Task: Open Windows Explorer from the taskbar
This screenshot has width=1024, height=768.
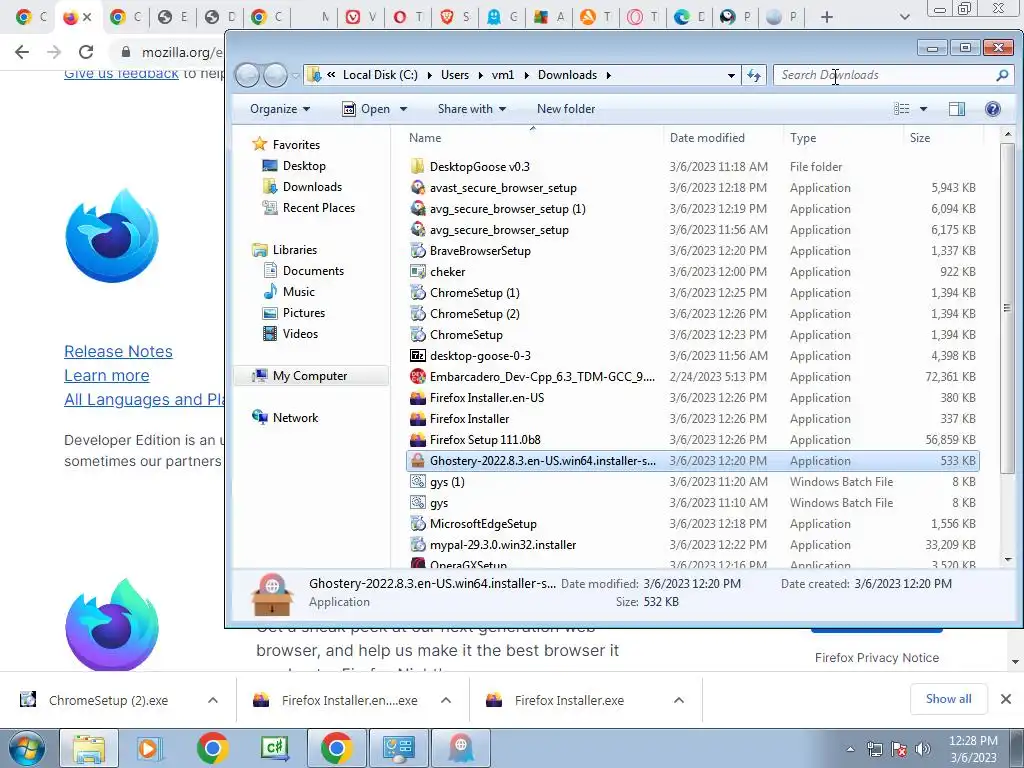Action: click(x=89, y=748)
